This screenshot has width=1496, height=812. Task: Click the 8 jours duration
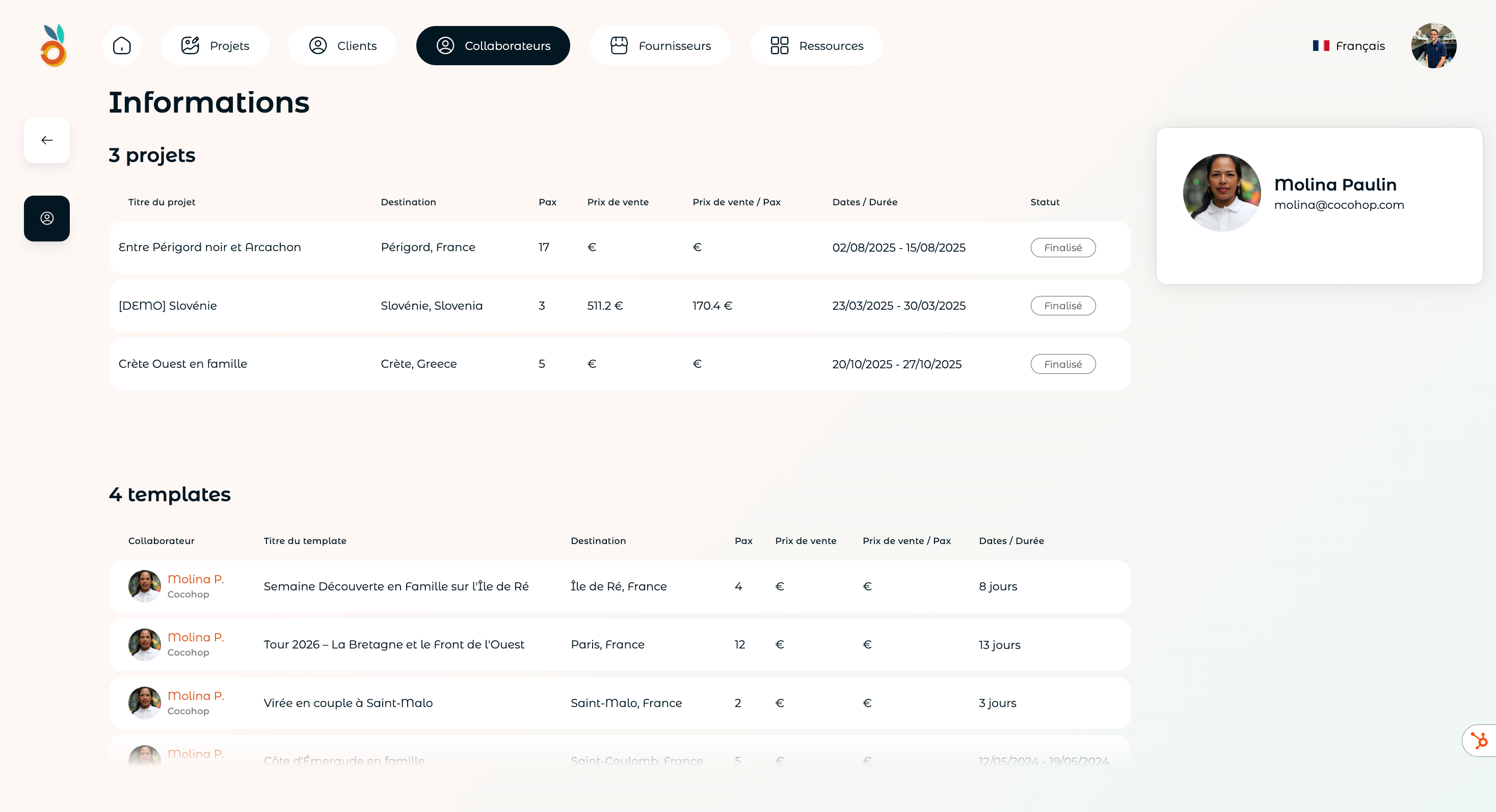click(998, 586)
